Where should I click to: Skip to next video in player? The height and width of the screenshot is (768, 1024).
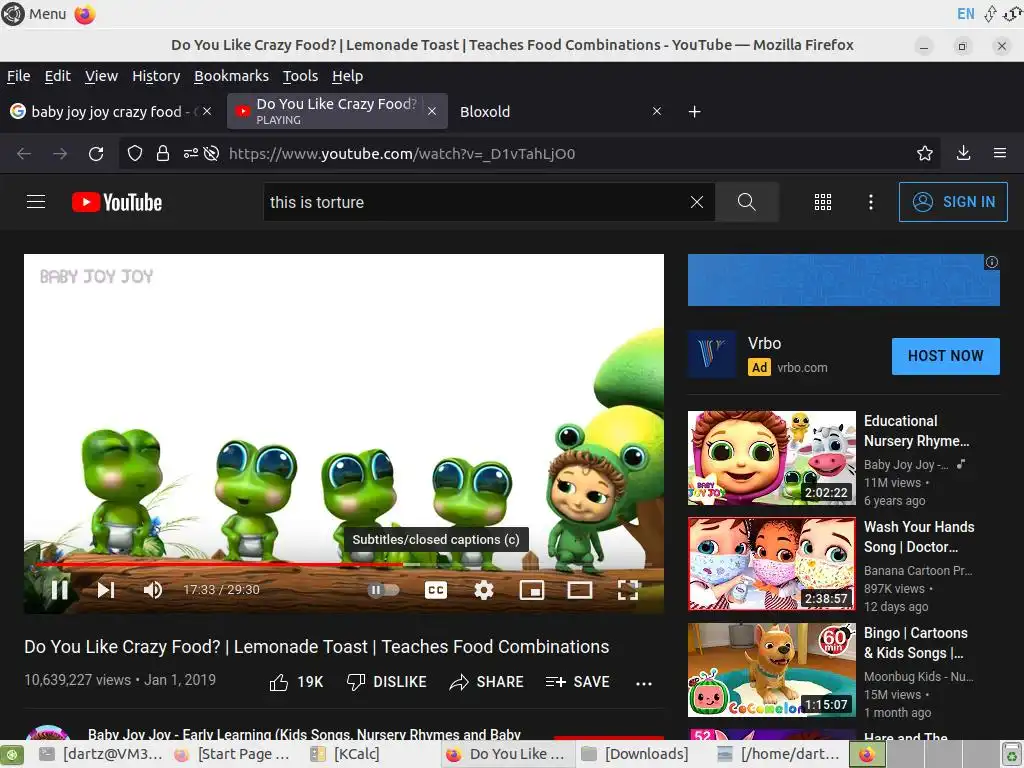[x=106, y=590]
